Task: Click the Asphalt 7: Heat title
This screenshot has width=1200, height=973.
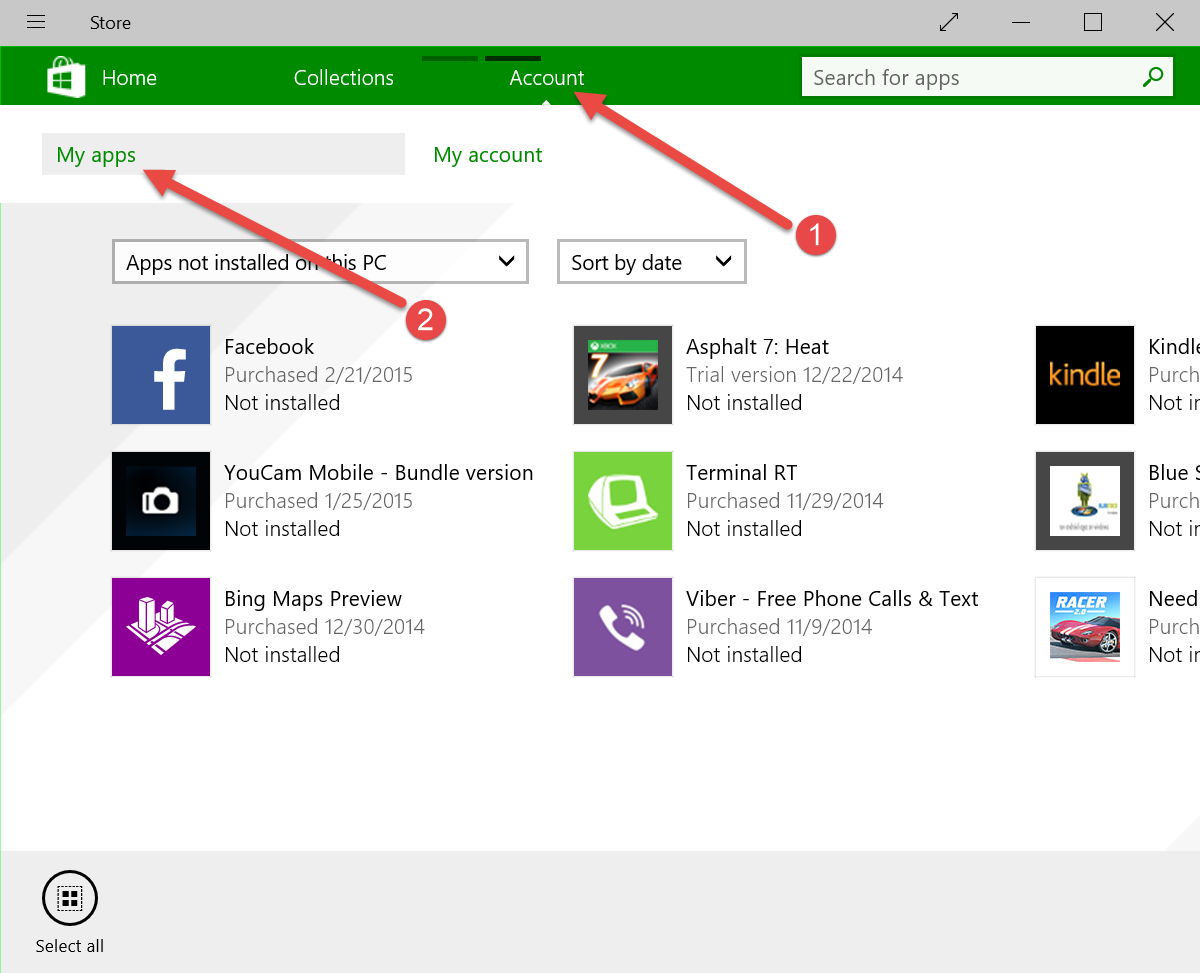Action: click(757, 347)
